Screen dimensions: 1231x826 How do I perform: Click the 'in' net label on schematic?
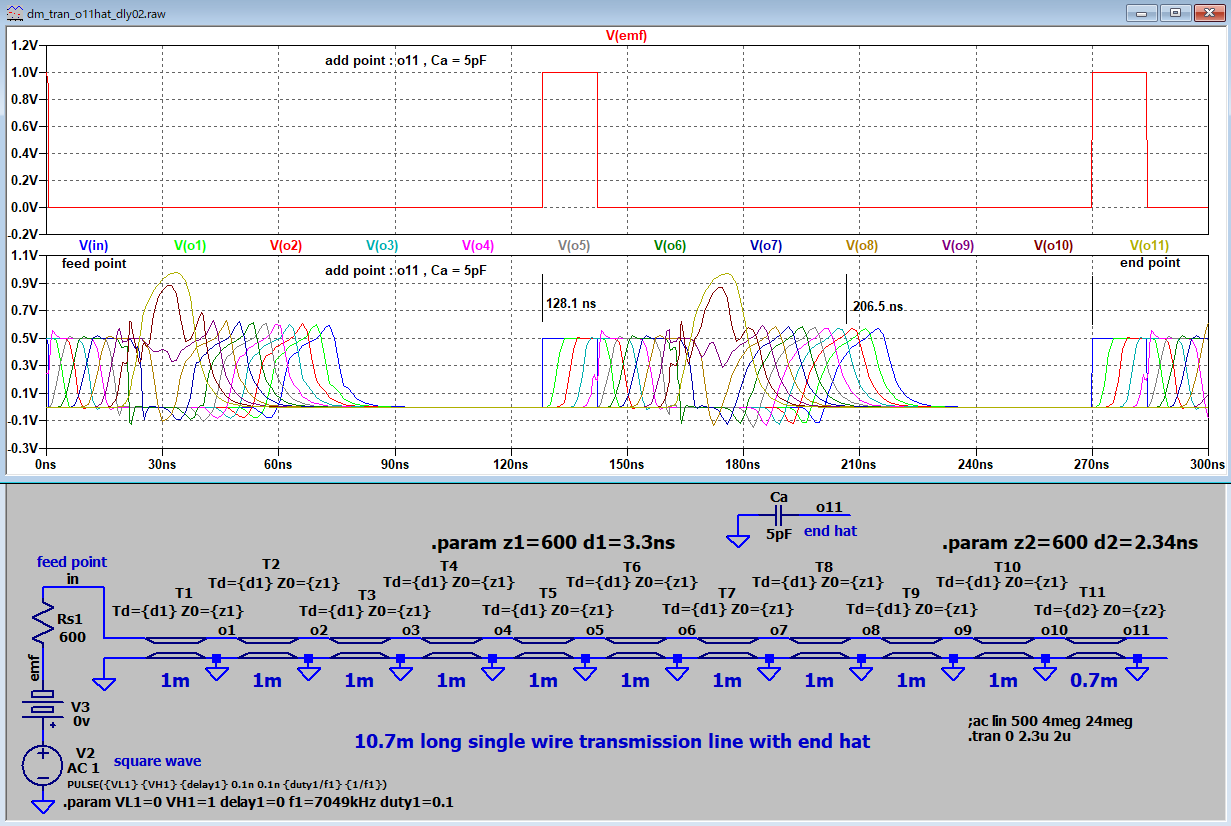(73, 578)
